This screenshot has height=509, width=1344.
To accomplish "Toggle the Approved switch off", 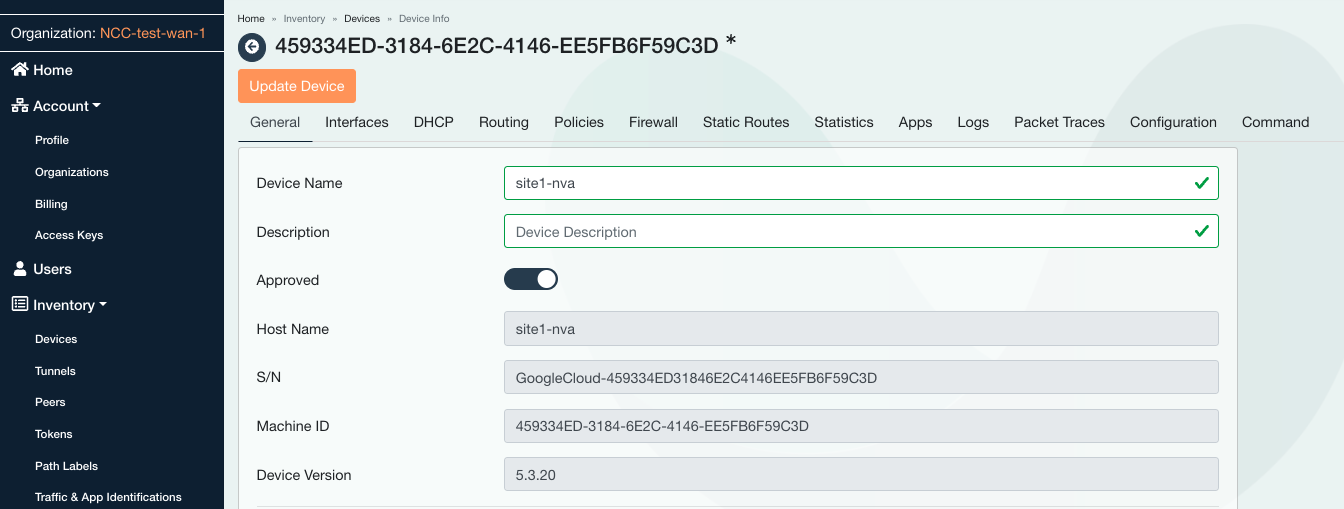I will click(530, 280).
